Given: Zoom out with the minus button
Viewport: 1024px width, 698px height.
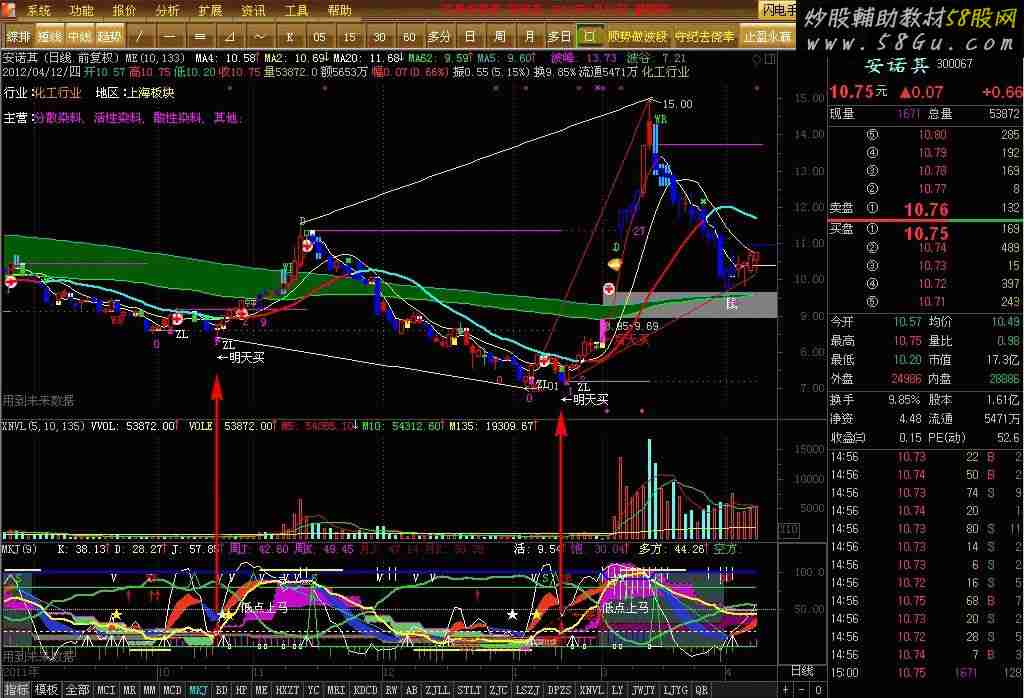Looking at the screenshot, I should click(x=802, y=690).
